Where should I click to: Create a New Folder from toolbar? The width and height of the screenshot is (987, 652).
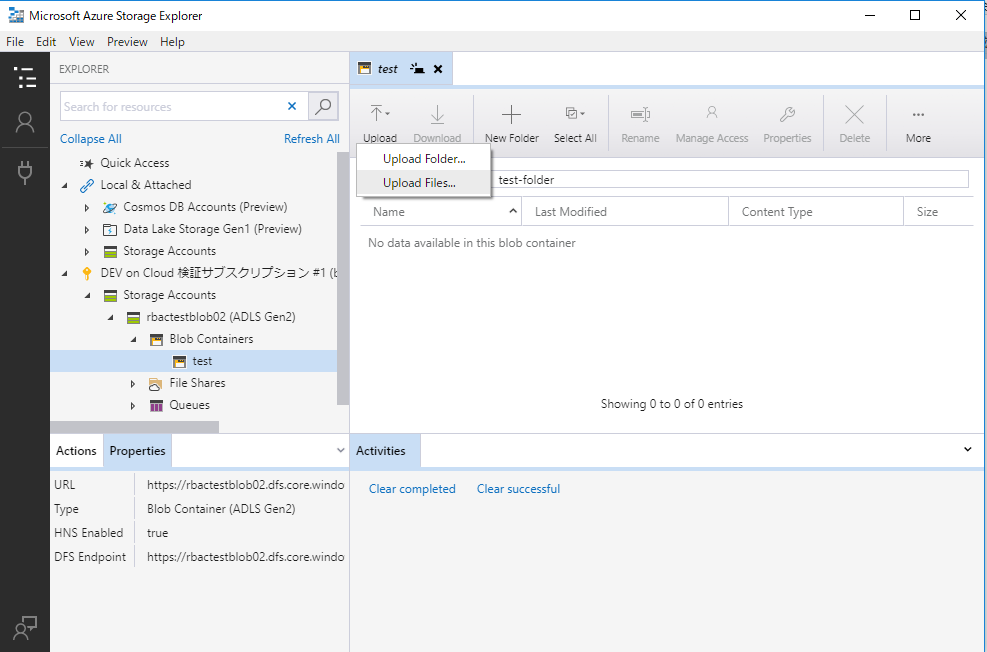tap(511, 124)
